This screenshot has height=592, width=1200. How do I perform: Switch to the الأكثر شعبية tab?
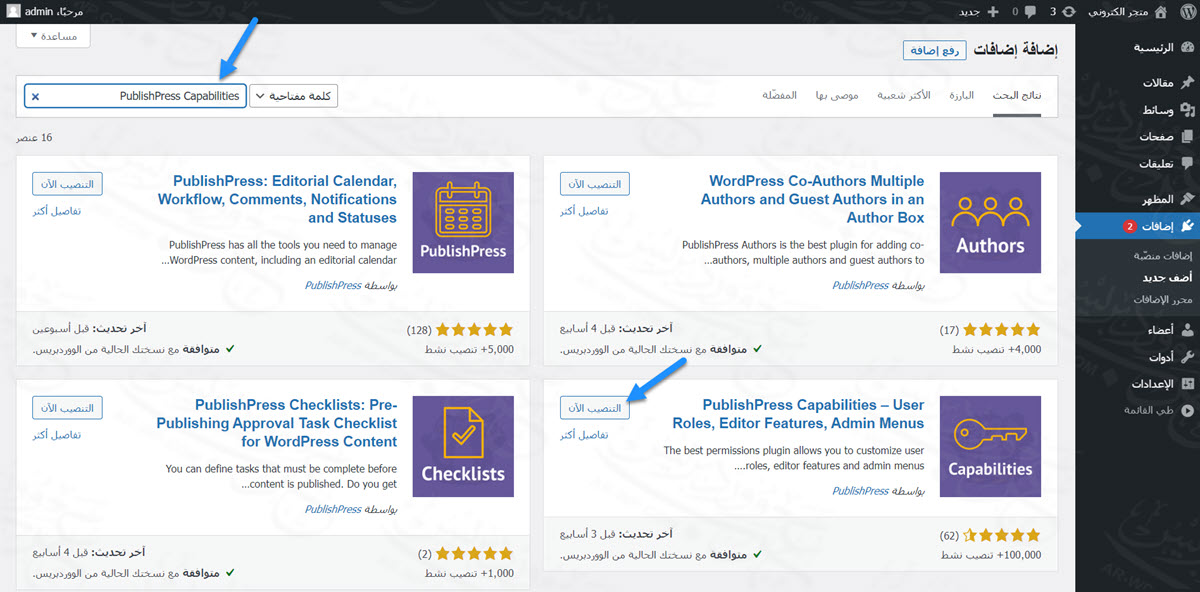coord(904,95)
